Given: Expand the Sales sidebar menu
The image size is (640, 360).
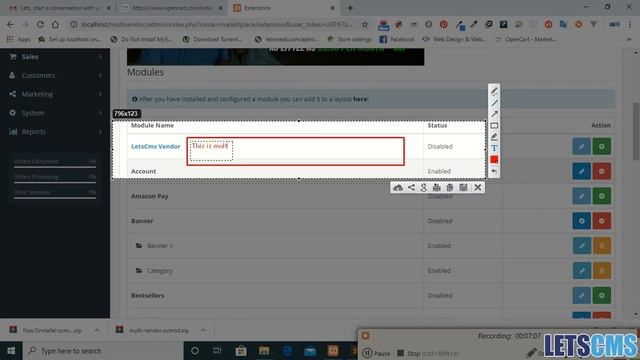Looking at the screenshot, I should (55, 57).
